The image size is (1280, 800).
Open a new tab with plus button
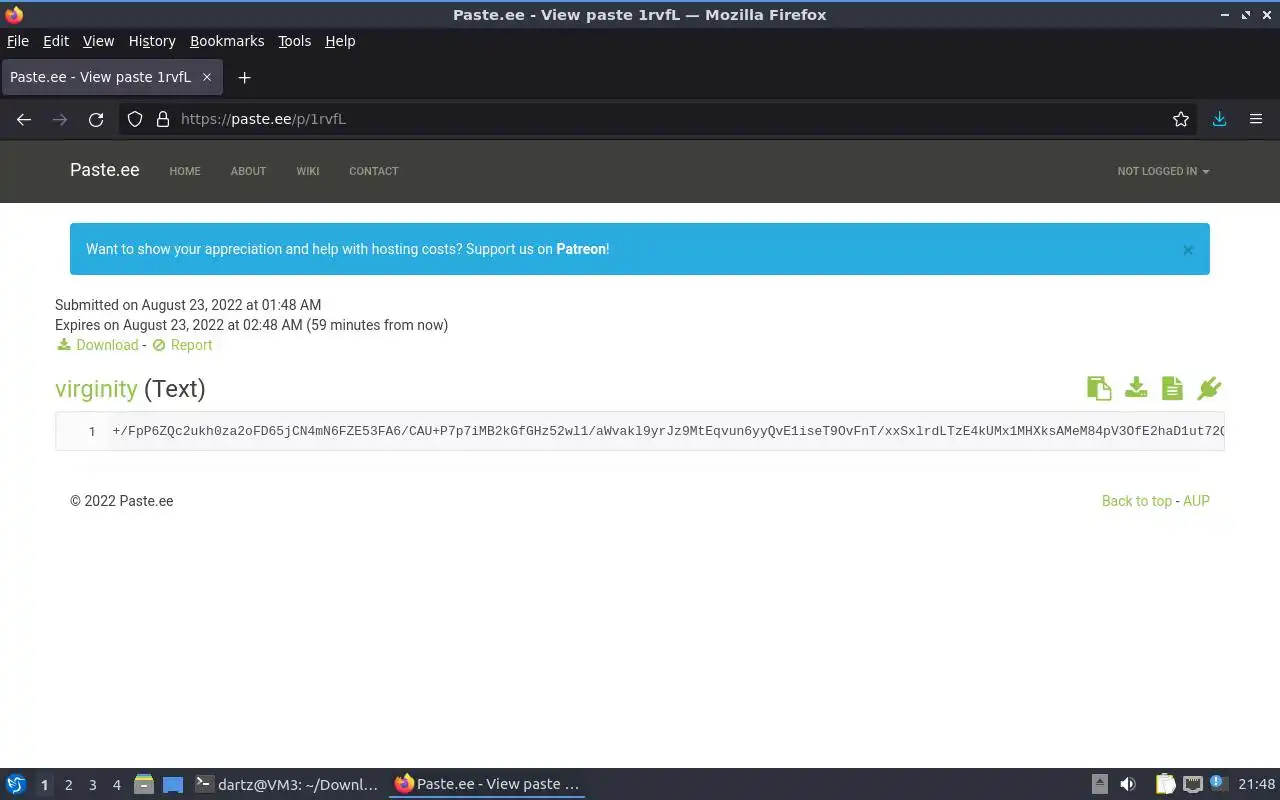coord(244,77)
